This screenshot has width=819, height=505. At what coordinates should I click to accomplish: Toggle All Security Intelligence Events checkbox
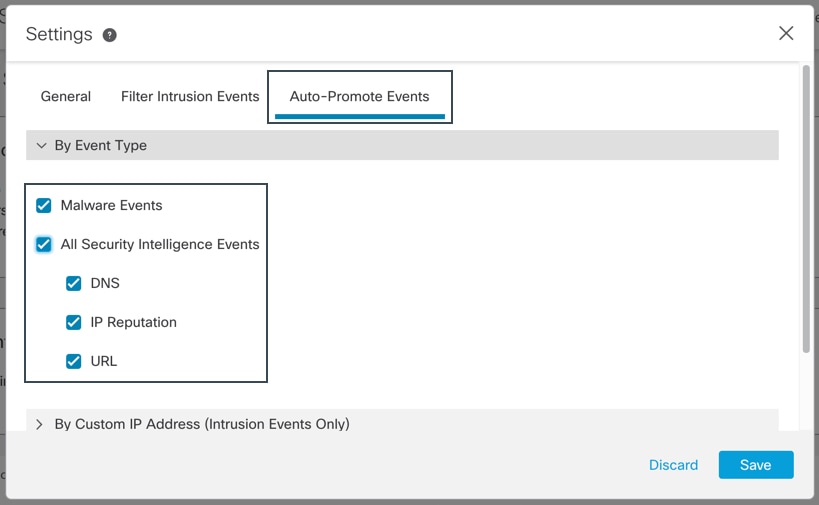tap(44, 244)
